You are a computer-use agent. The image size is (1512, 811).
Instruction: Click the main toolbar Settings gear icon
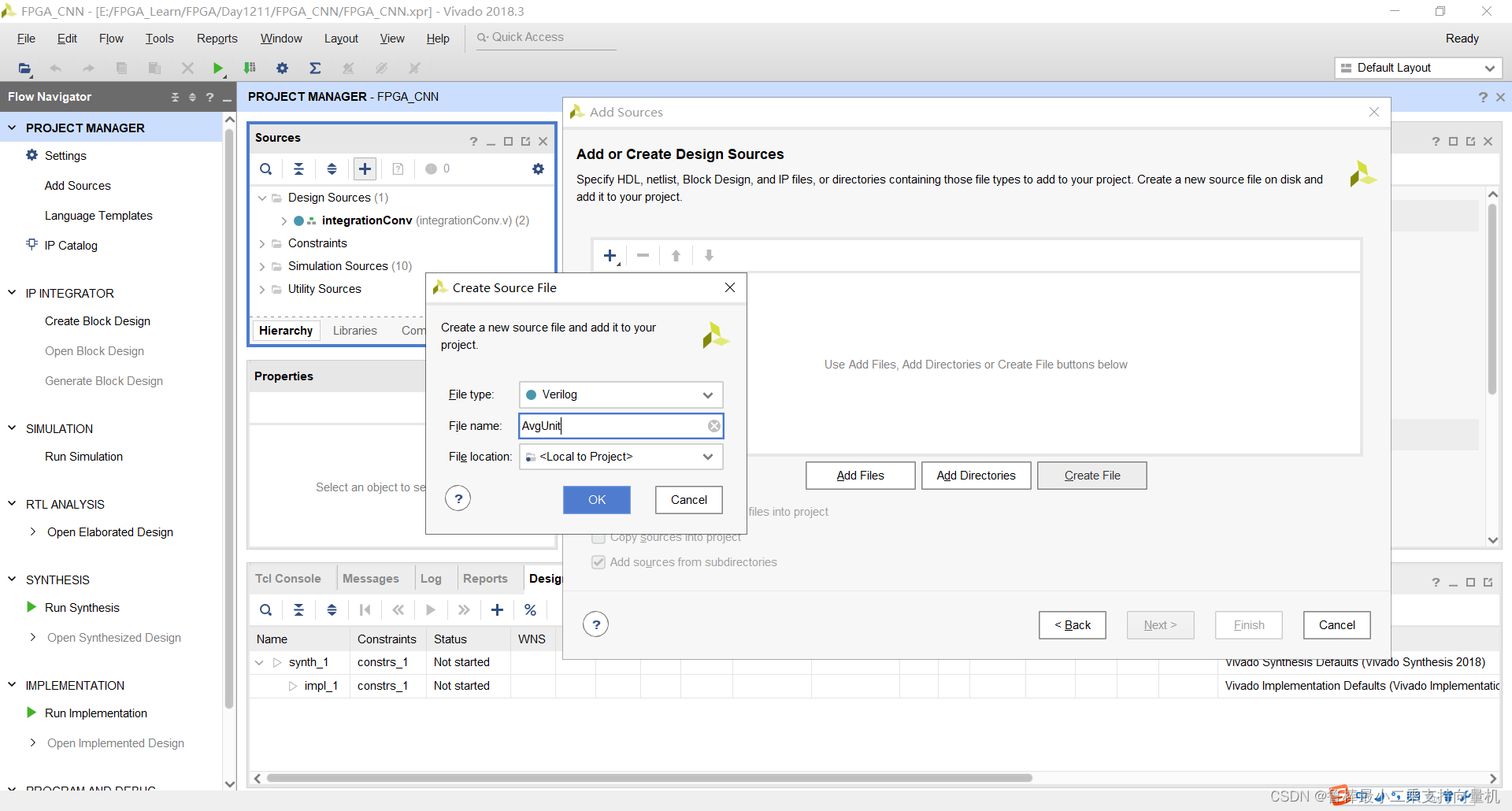click(282, 69)
